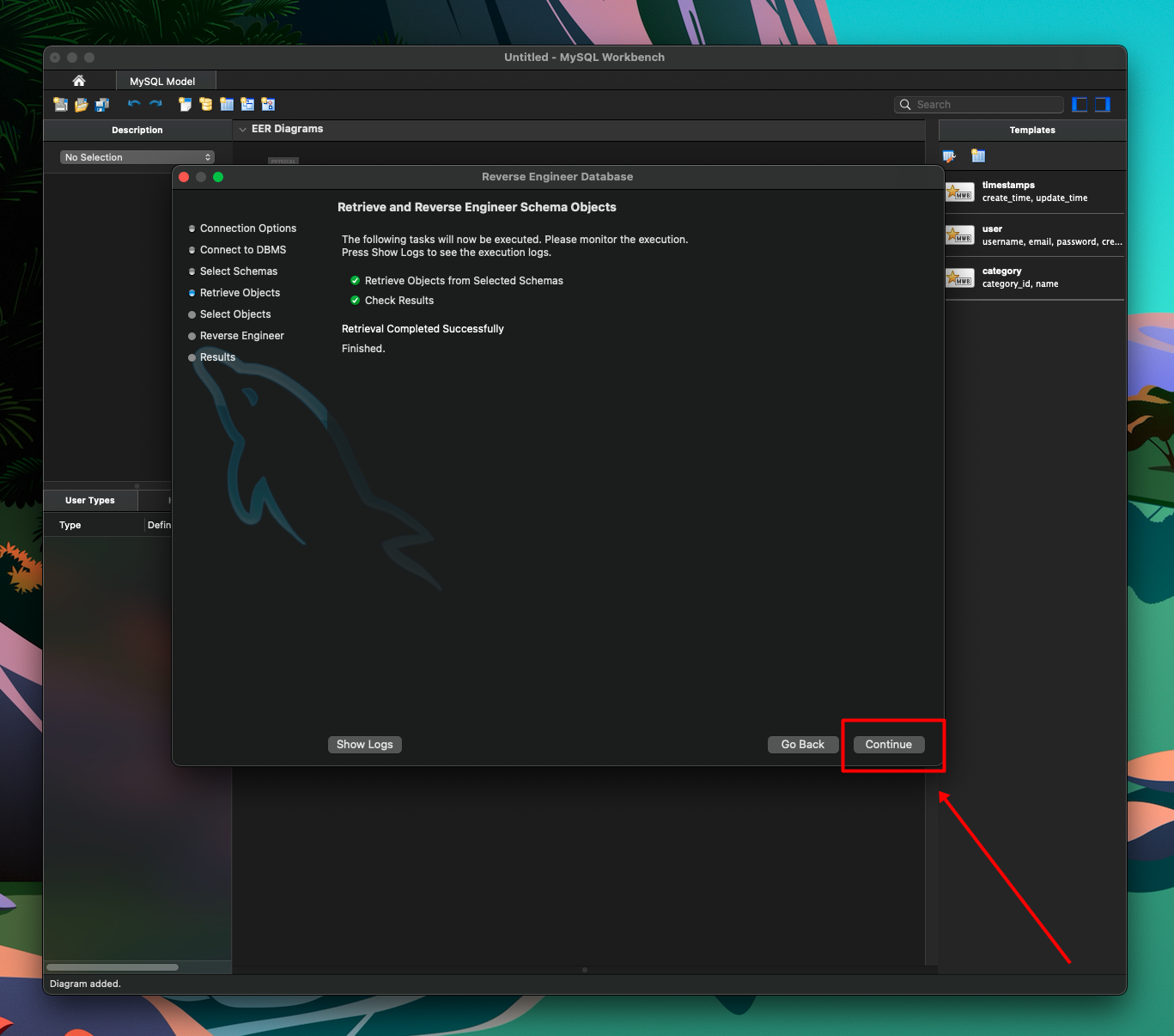Create a new model document icon
The image size is (1174, 1036).
click(x=60, y=105)
